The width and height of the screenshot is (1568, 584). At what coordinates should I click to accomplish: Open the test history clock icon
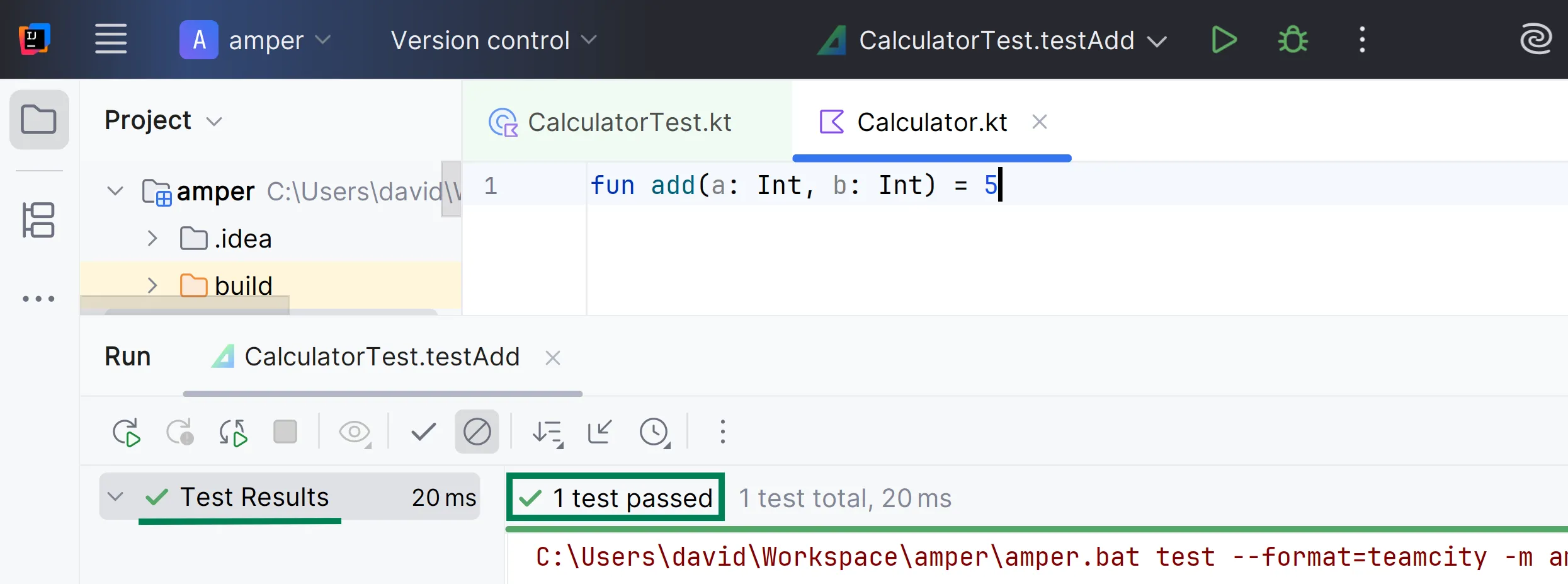[x=654, y=433]
